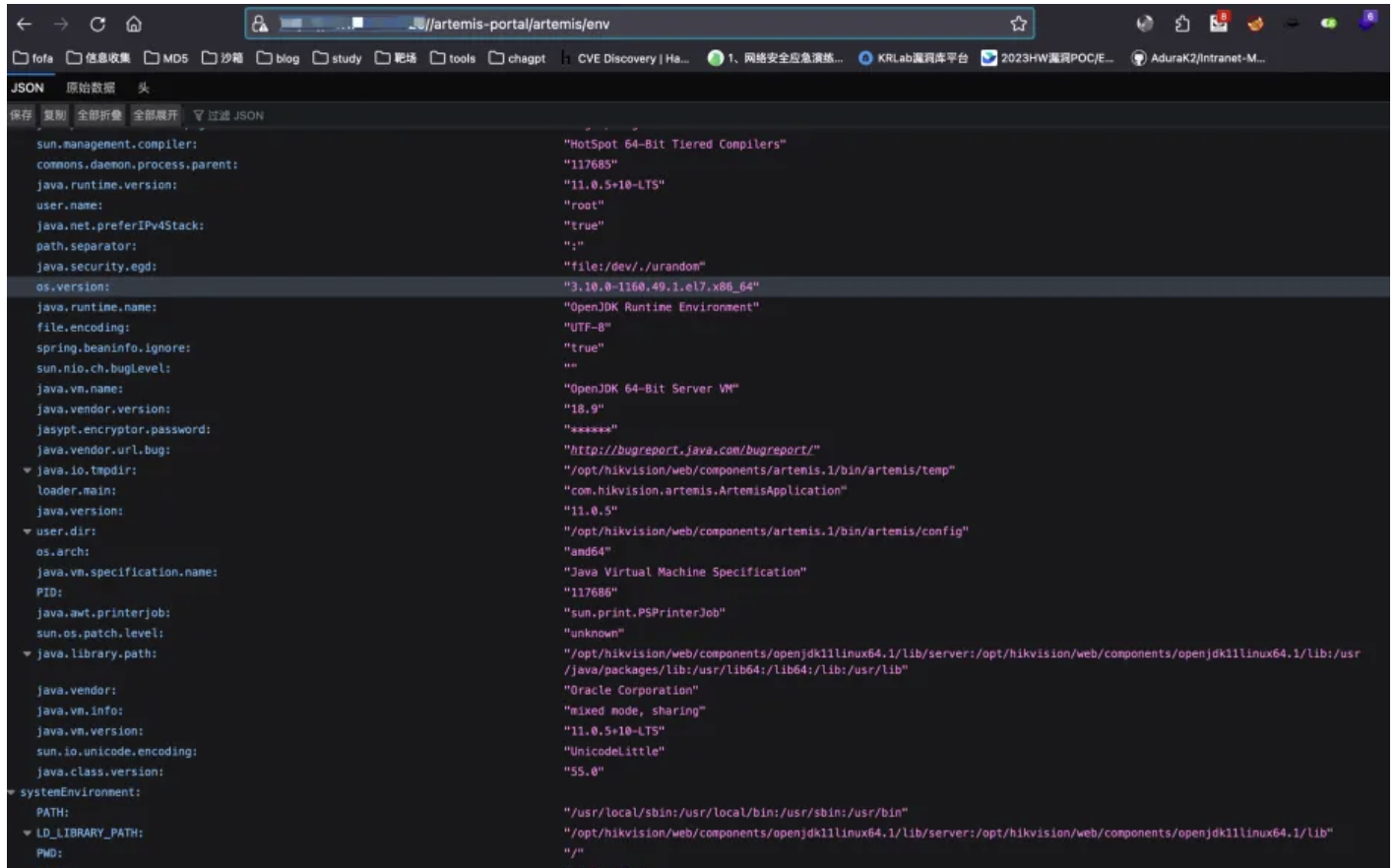
Task: Click the "com.hikvision.artemis.ArtemisApplication" value
Action: [705, 491]
